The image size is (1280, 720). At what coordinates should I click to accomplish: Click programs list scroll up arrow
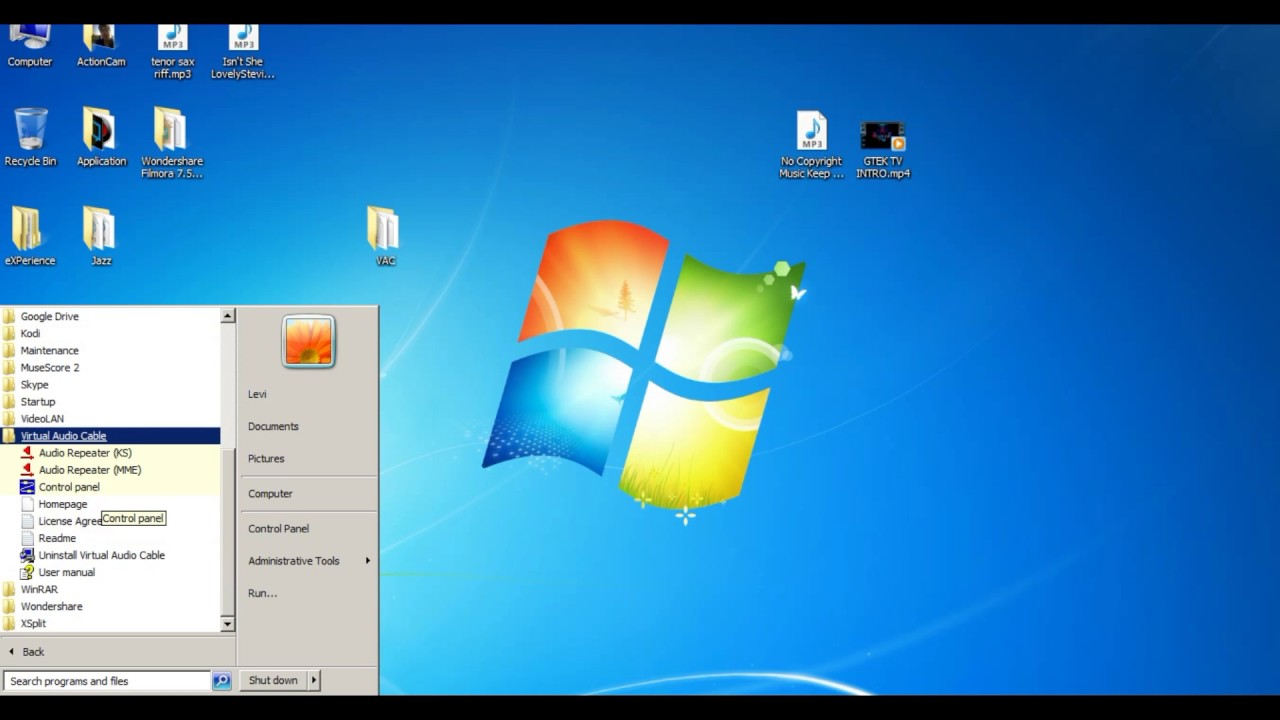click(228, 316)
